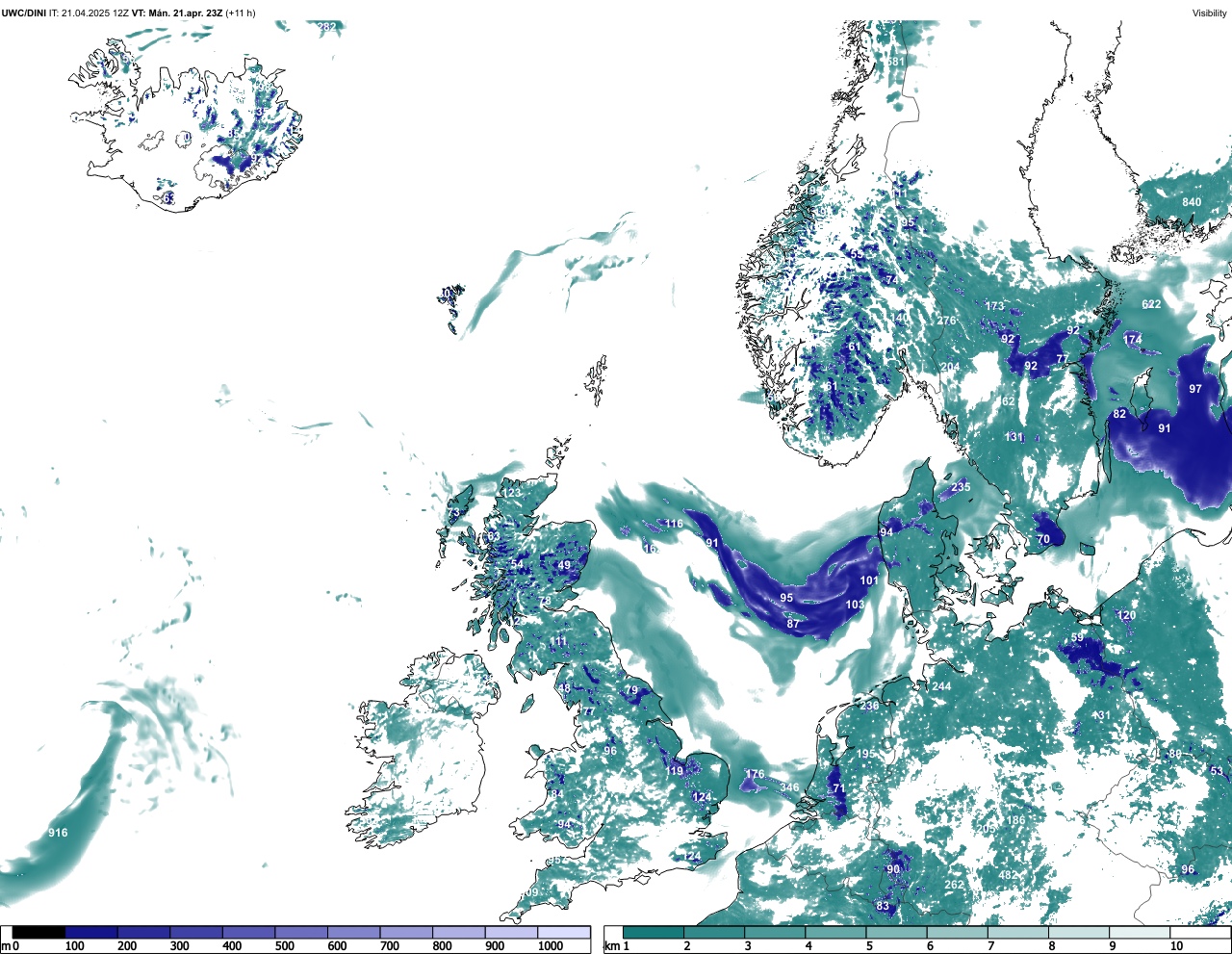
Task: Click the '90' value over Belgium region
Action: tap(893, 869)
